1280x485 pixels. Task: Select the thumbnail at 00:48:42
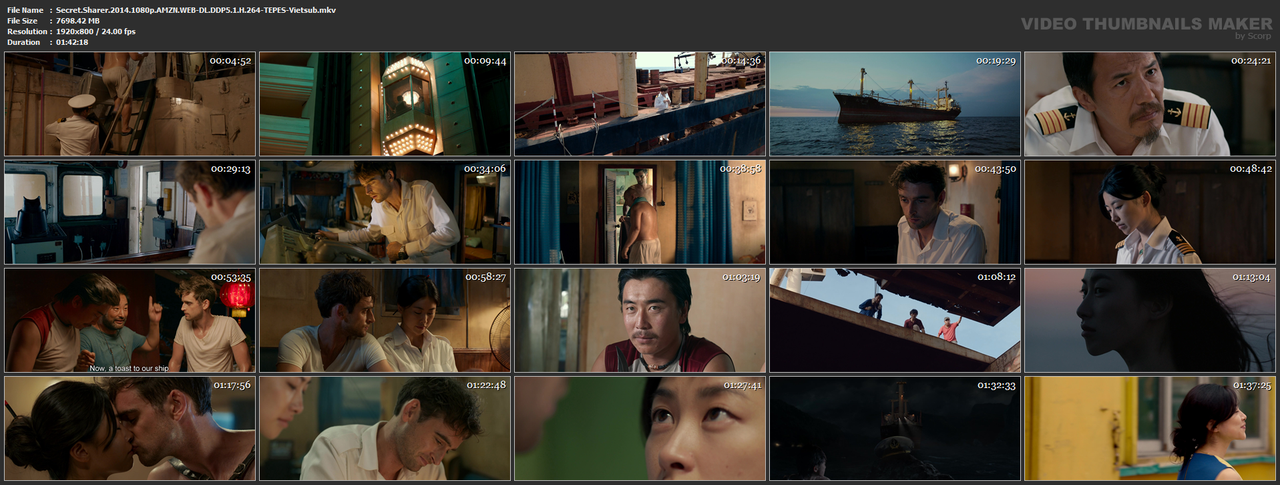(x=1150, y=212)
